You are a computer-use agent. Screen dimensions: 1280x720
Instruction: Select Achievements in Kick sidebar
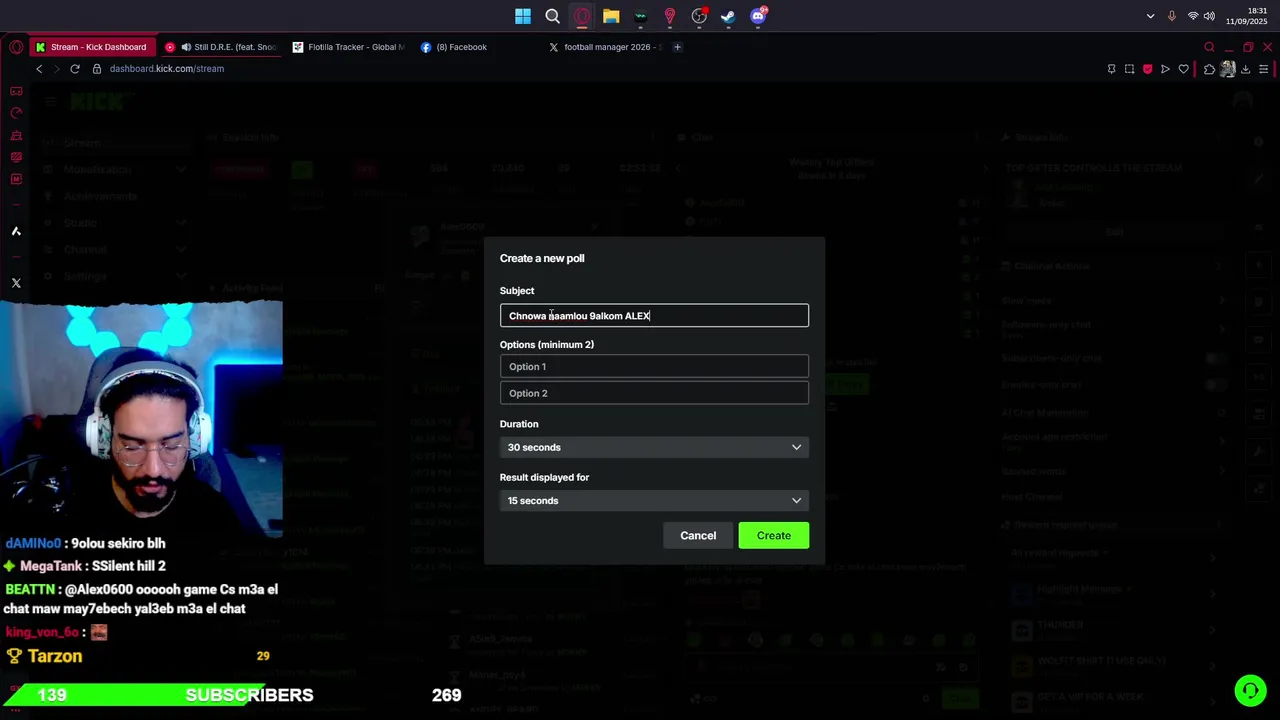point(101,196)
